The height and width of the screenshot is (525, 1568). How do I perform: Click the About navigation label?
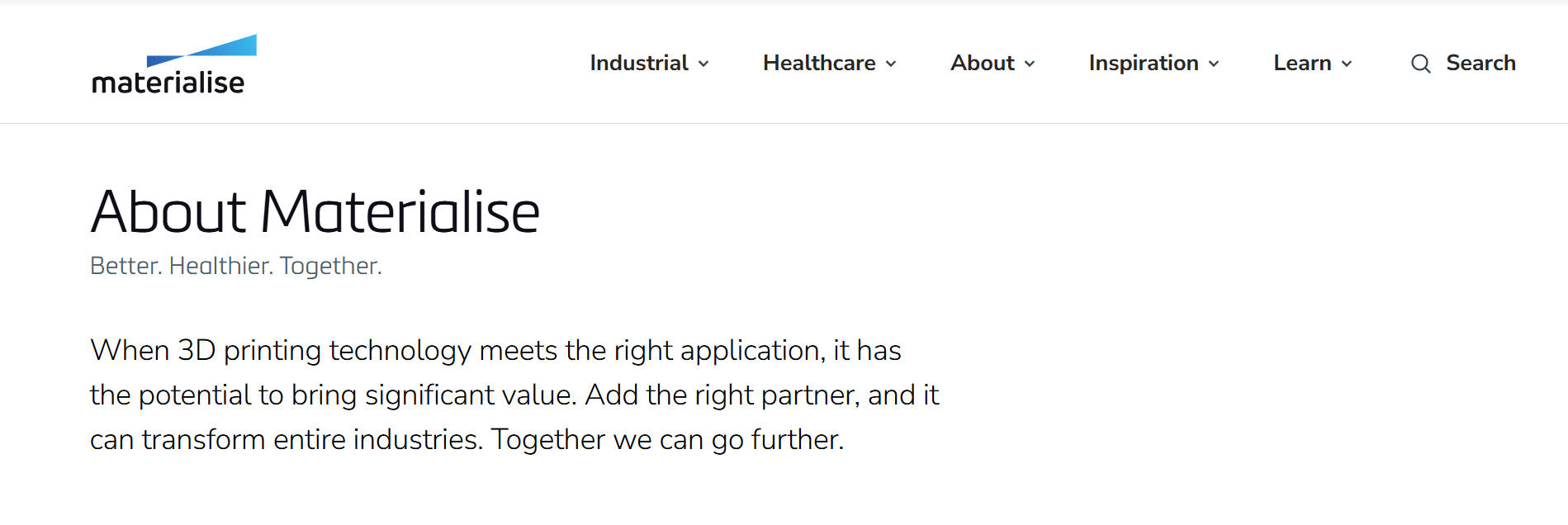tap(982, 64)
